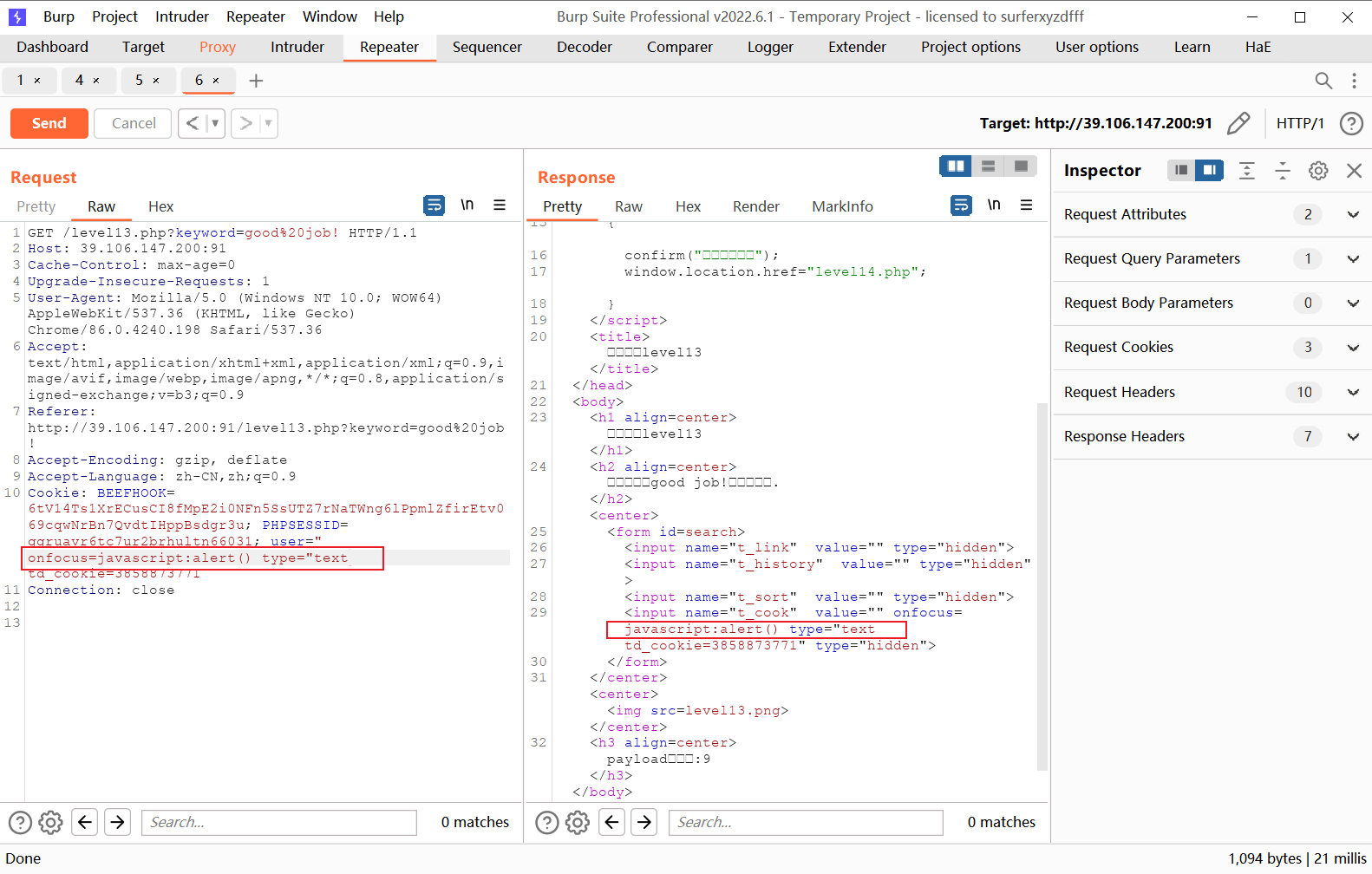1372x874 pixels.
Task: Open the Help menu
Action: click(389, 16)
